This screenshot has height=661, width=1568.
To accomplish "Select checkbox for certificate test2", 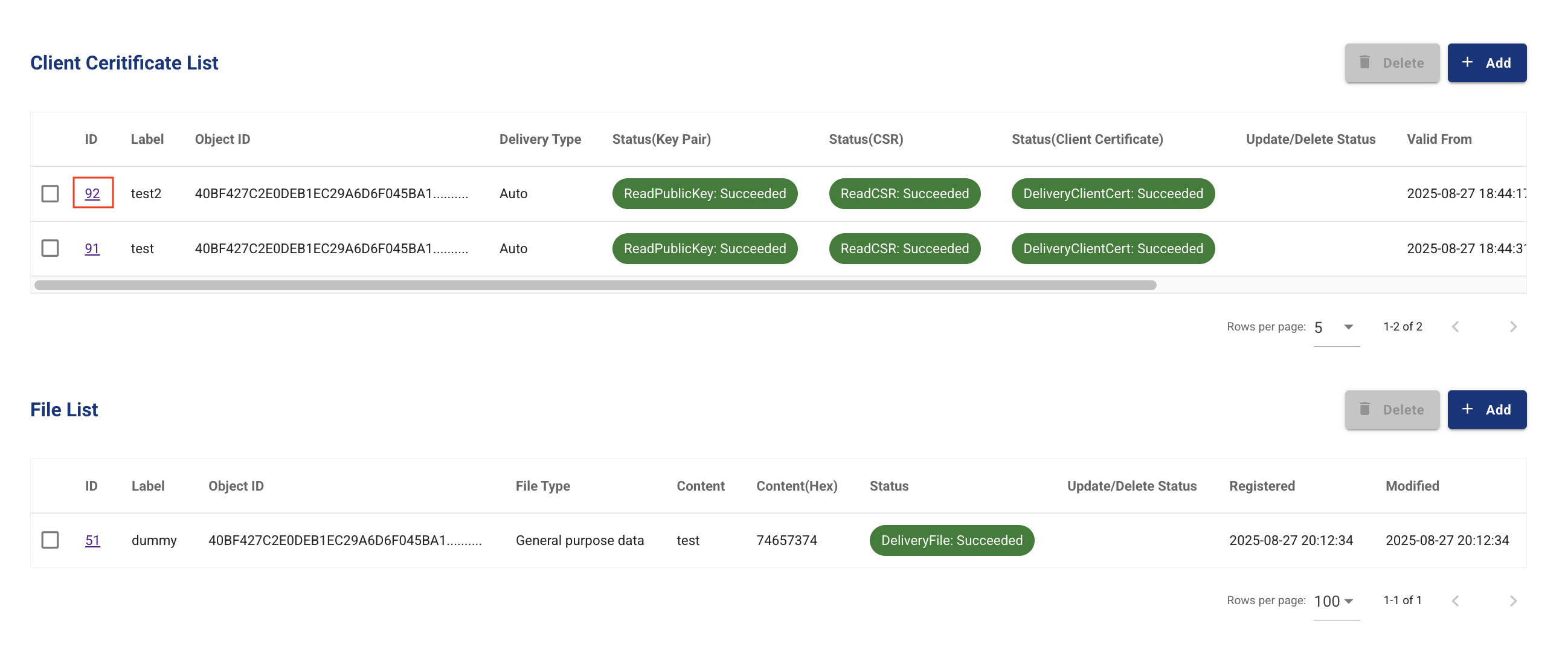I will point(50,193).
